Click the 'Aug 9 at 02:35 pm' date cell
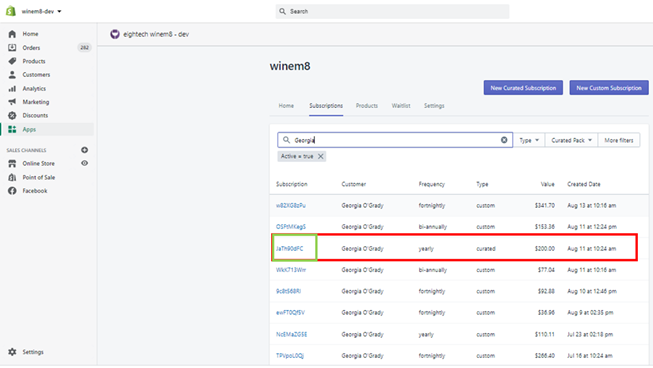Image resolution: width=653 pixels, height=368 pixels. click(590, 313)
